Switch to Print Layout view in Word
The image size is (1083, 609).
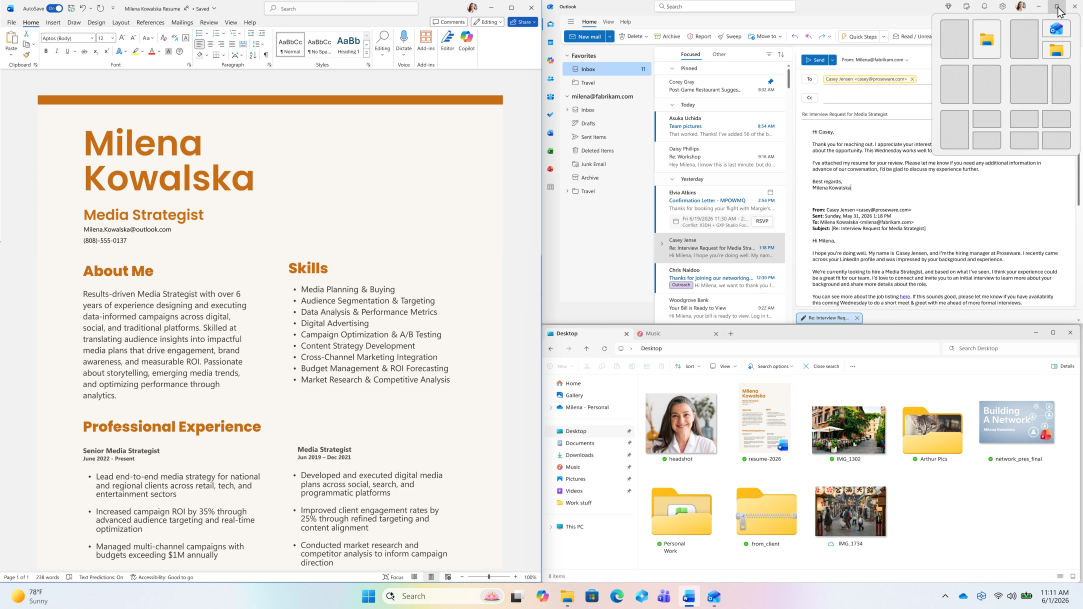tap(431, 577)
